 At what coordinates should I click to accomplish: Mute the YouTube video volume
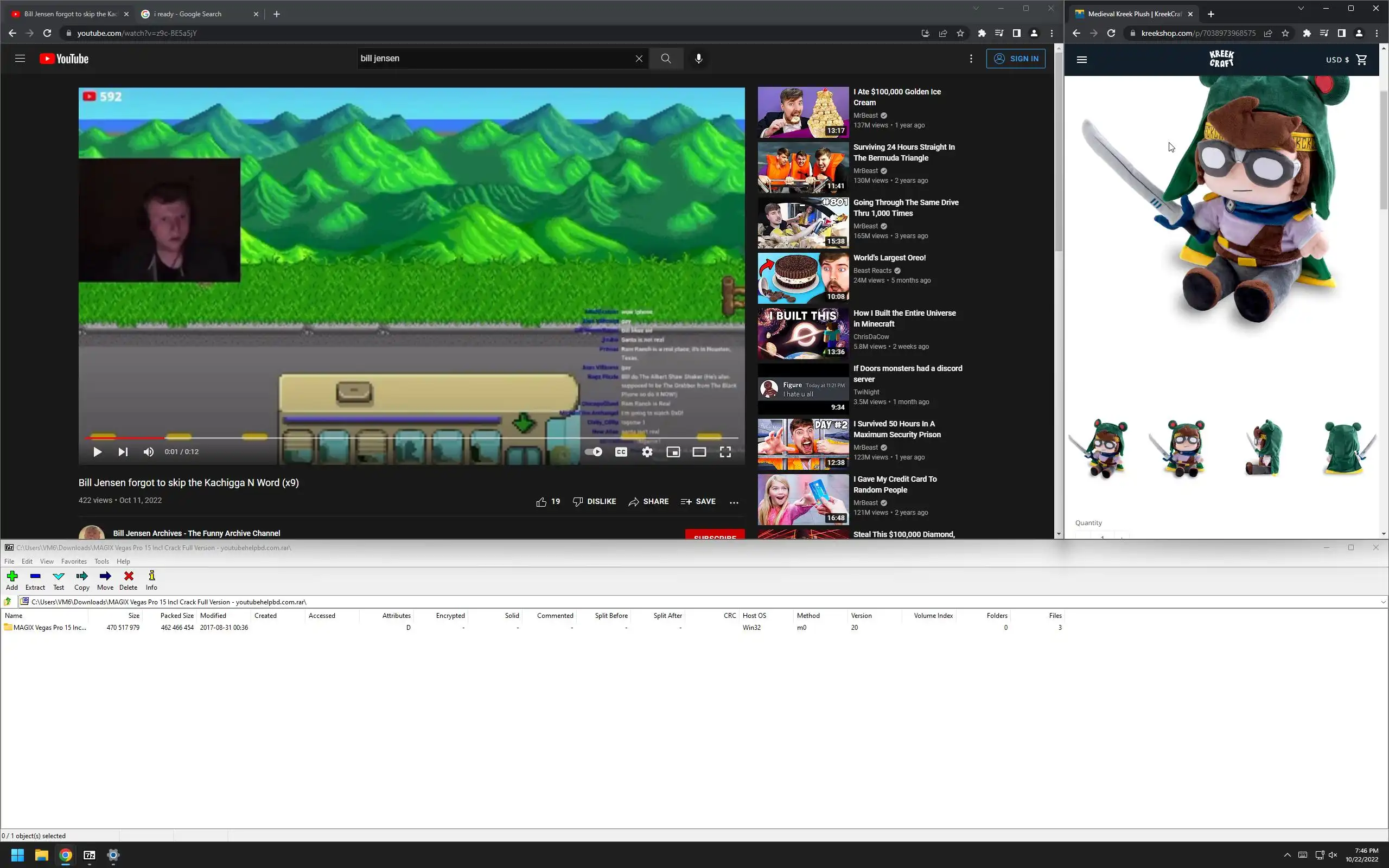pos(149,452)
